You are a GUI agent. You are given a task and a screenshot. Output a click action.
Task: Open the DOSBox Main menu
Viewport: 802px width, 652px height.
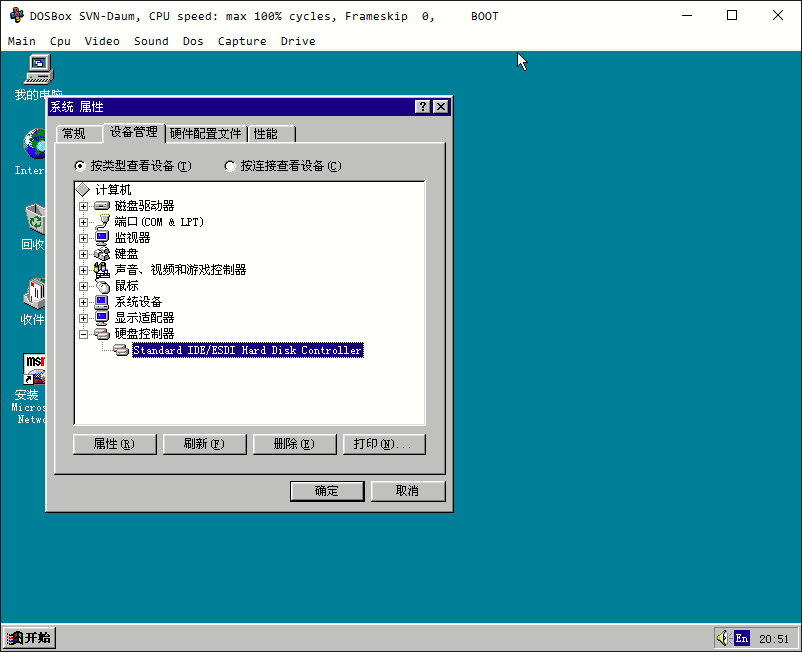pyautogui.click(x=21, y=41)
